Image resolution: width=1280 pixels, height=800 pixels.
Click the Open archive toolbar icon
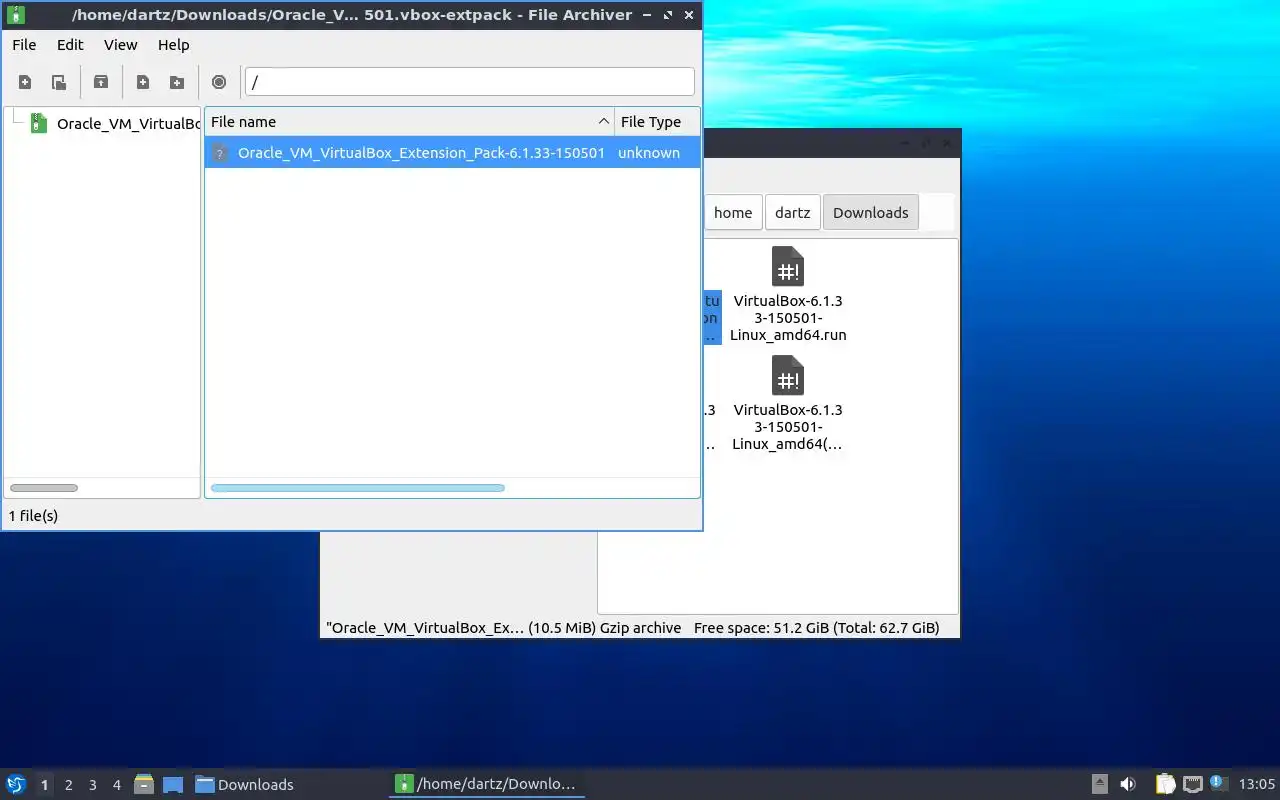click(x=59, y=82)
